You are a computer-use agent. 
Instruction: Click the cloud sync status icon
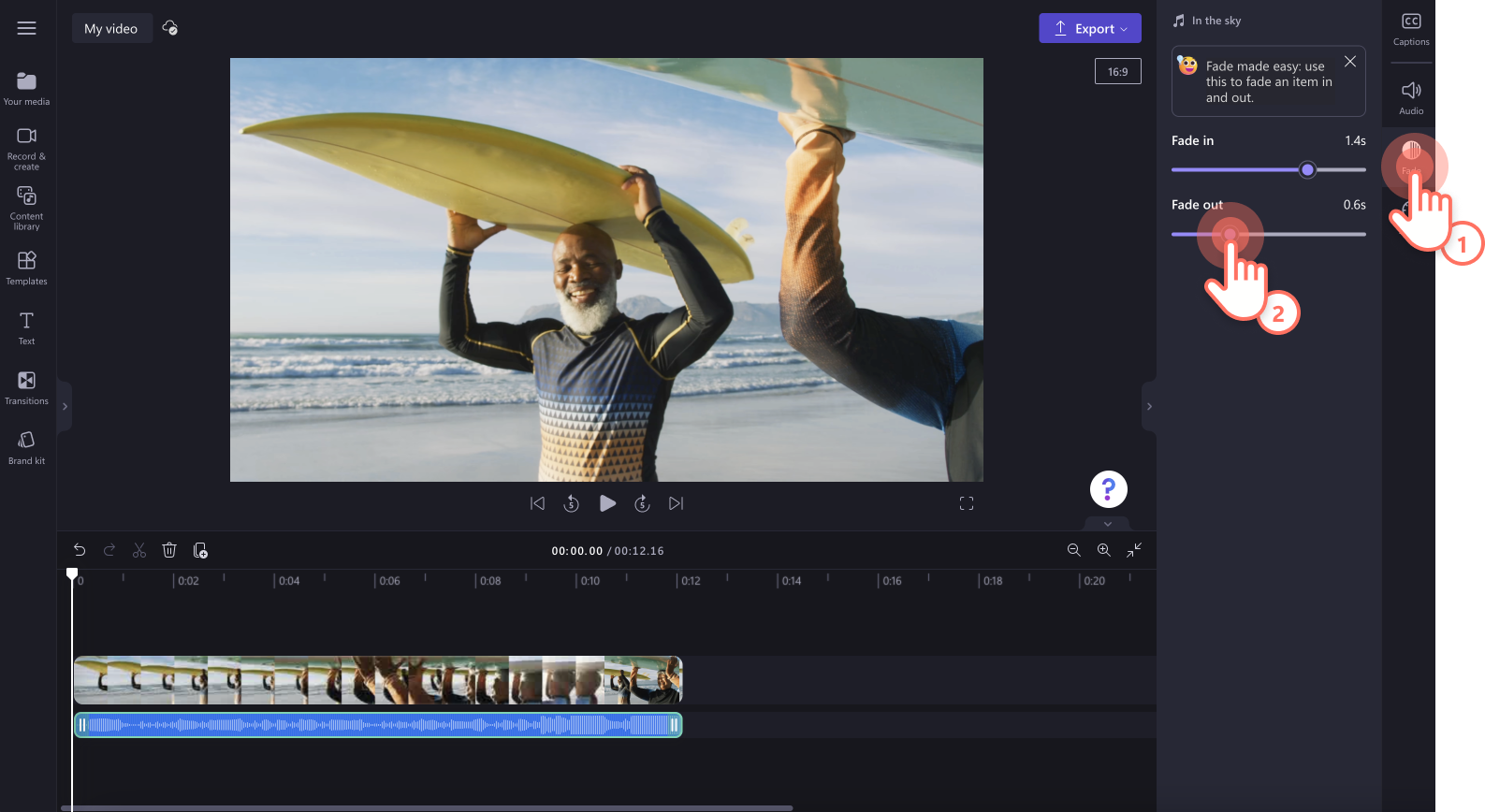170,28
